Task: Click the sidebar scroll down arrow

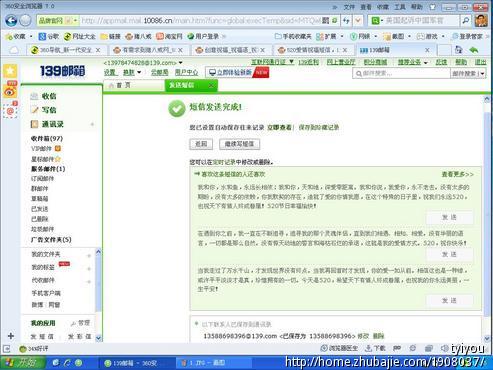Action: 98,338
